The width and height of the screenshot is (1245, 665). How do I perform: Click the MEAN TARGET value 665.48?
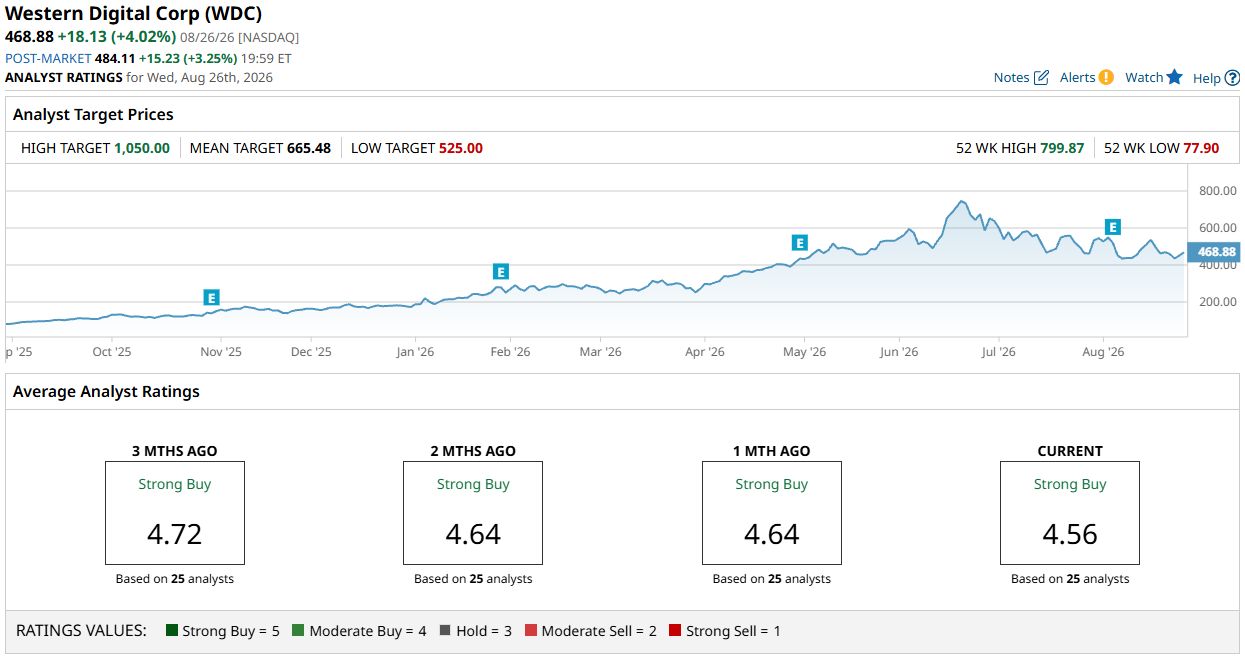click(x=309, y=148)
